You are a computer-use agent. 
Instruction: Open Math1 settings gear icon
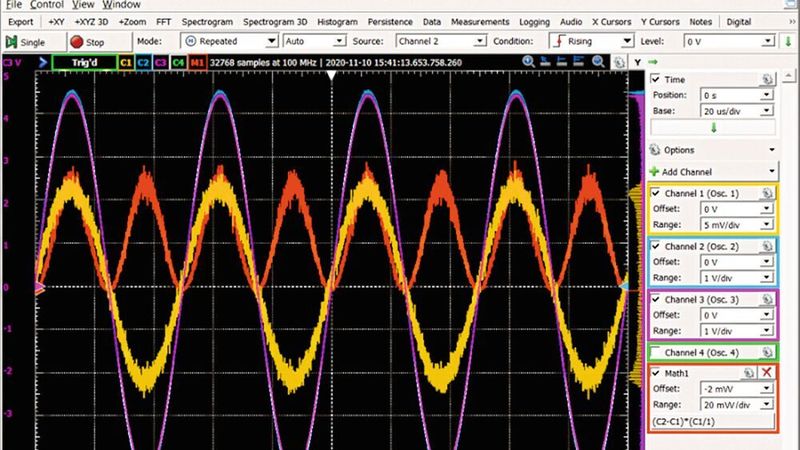[748, 373]
